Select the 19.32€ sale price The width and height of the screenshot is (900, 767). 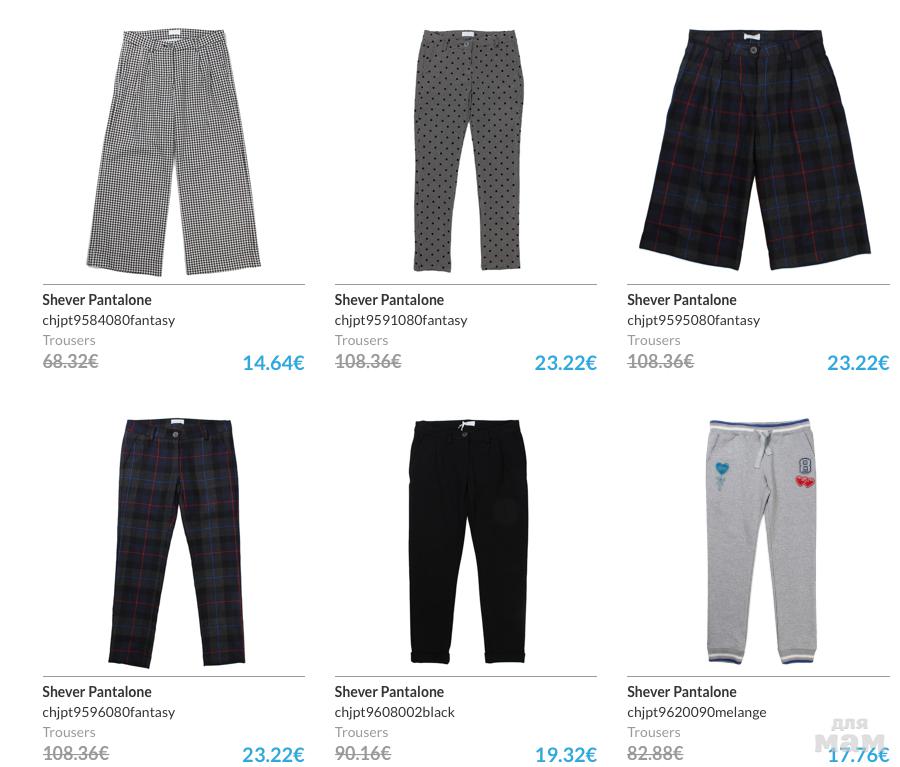coord(565,755)
